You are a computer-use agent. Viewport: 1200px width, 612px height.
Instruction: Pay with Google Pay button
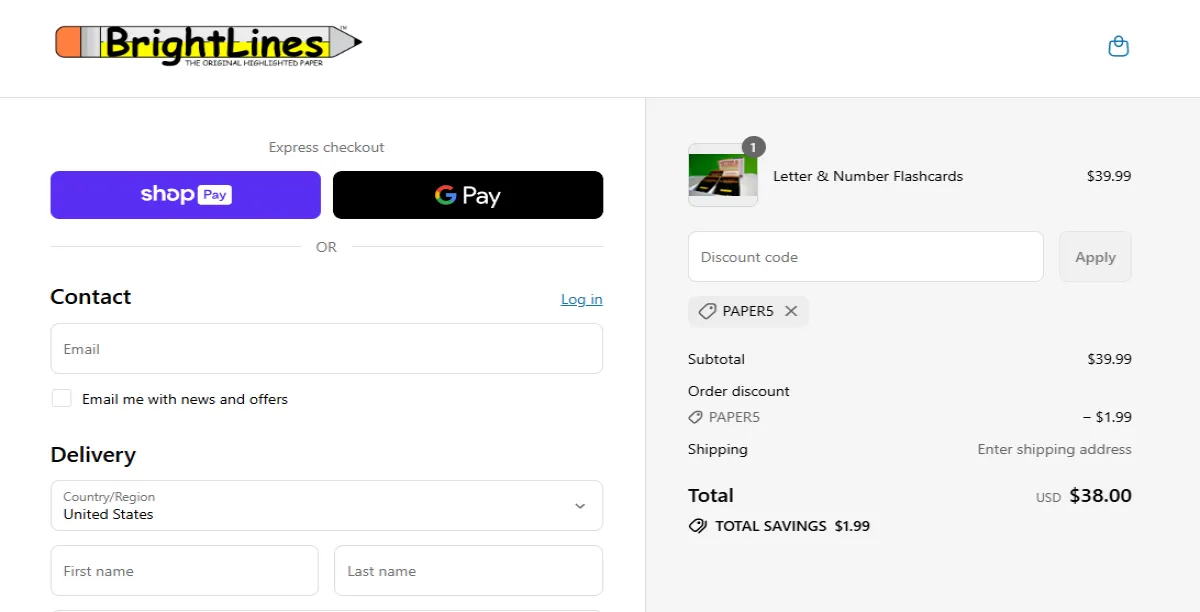pos(468,195)
